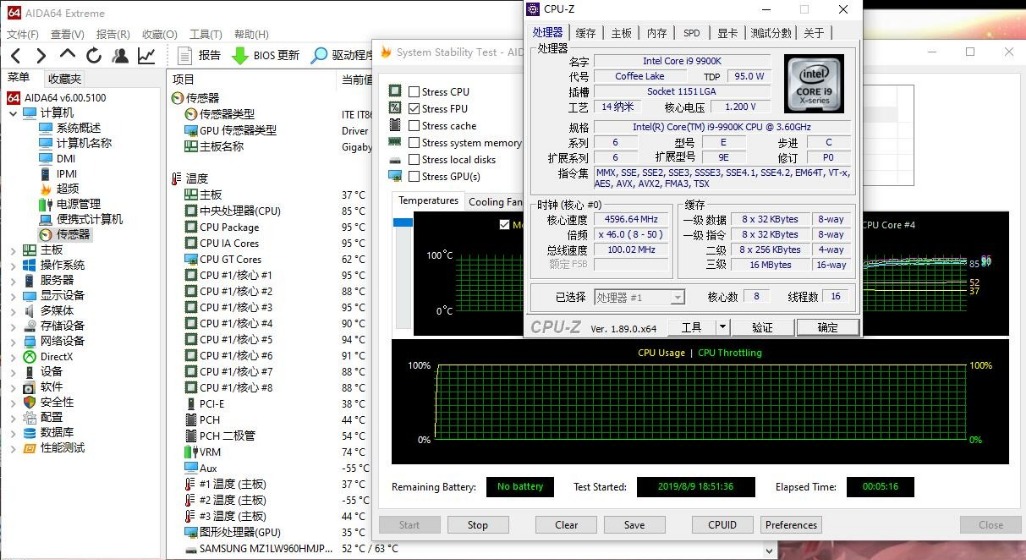Image resolution: width=1026 pixels, height=560 pixels.
Task: Click the 性能测试 benchmark icon
Action: click(x=29, y=448)
